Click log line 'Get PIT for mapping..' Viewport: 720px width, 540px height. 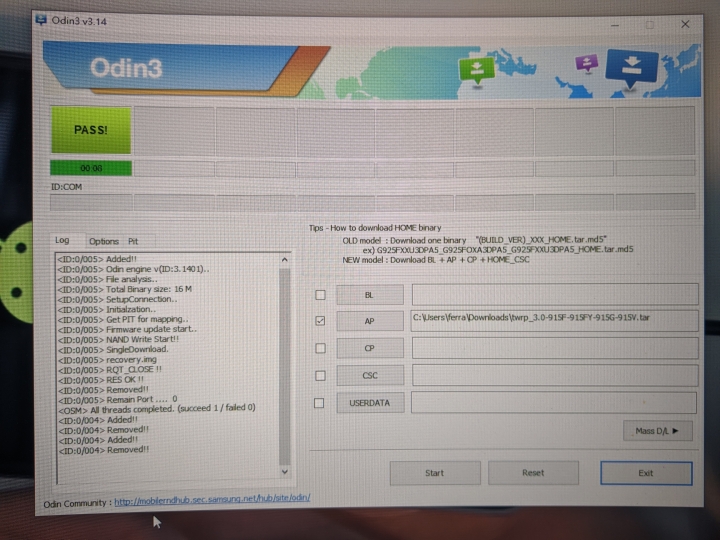pyautogui.click(x=123, y=319)
